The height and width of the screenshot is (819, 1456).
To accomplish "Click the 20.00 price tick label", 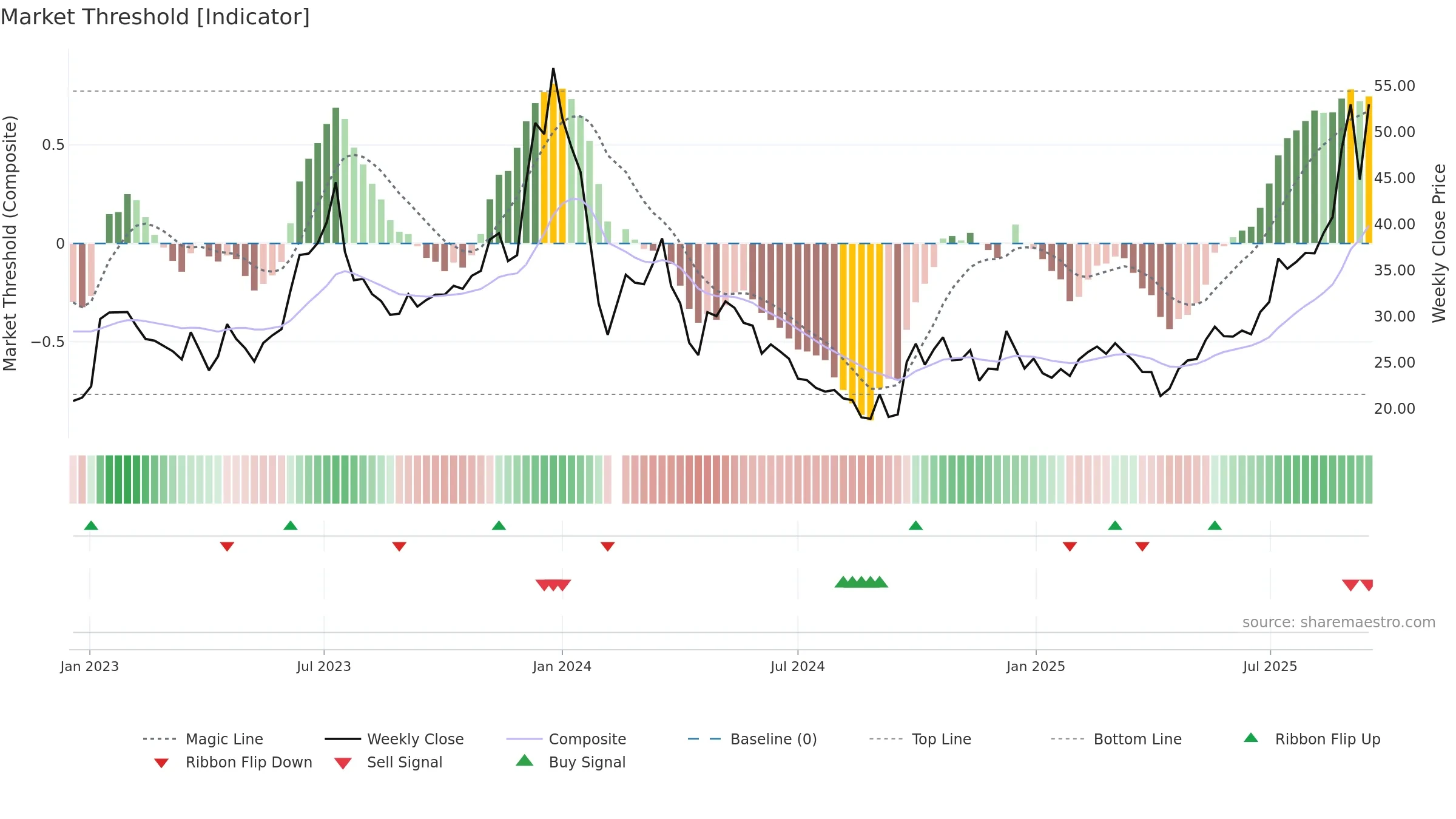I will [x=1395, y=409].
